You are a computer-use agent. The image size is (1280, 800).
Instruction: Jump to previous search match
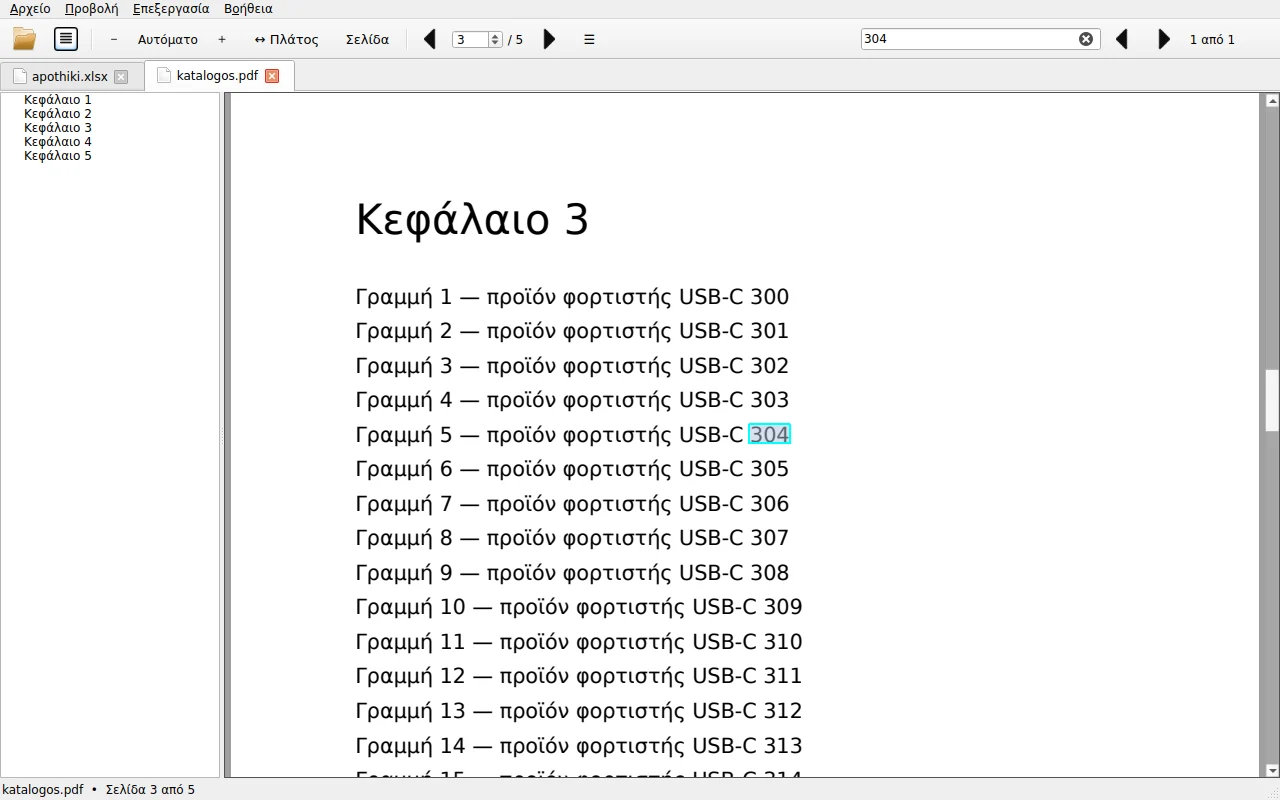[x=1122, y=39]
